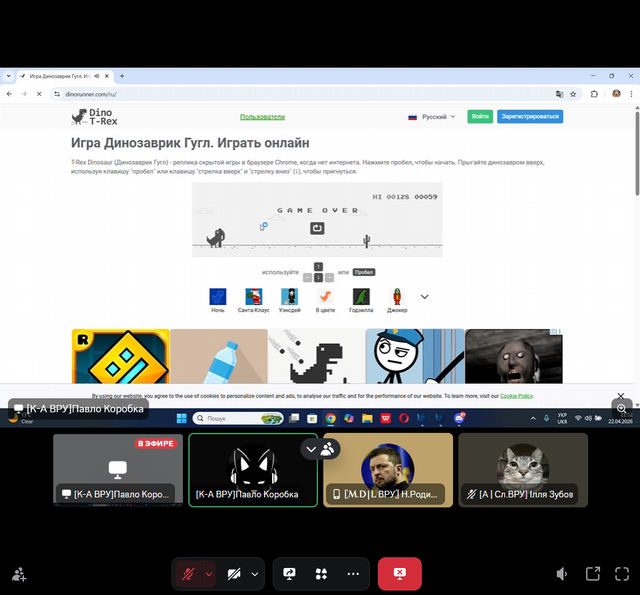Choose the Джокер dino skin

pyautogui.click(x=397, y=300)
